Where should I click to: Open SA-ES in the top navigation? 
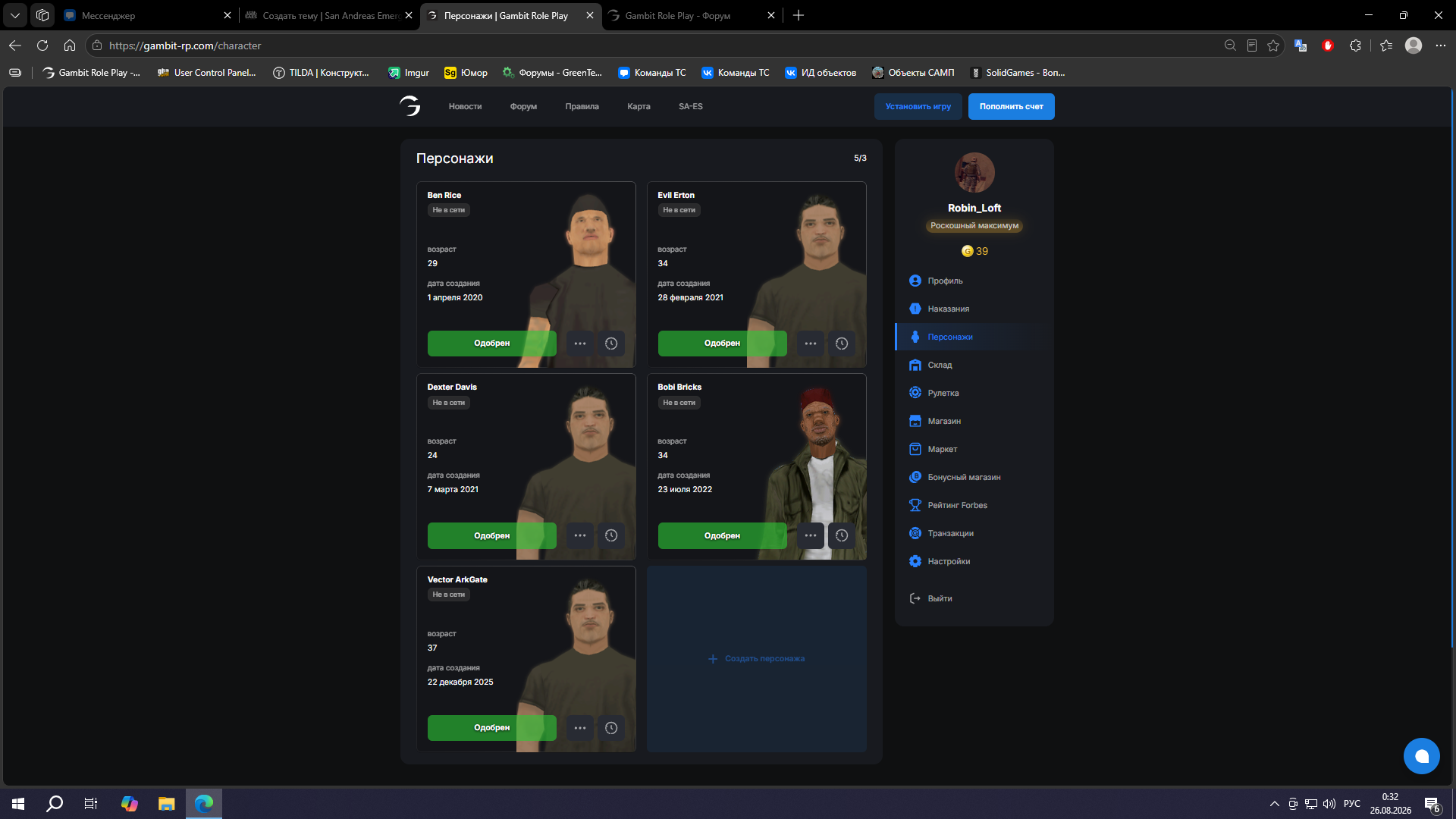(690, 107)
